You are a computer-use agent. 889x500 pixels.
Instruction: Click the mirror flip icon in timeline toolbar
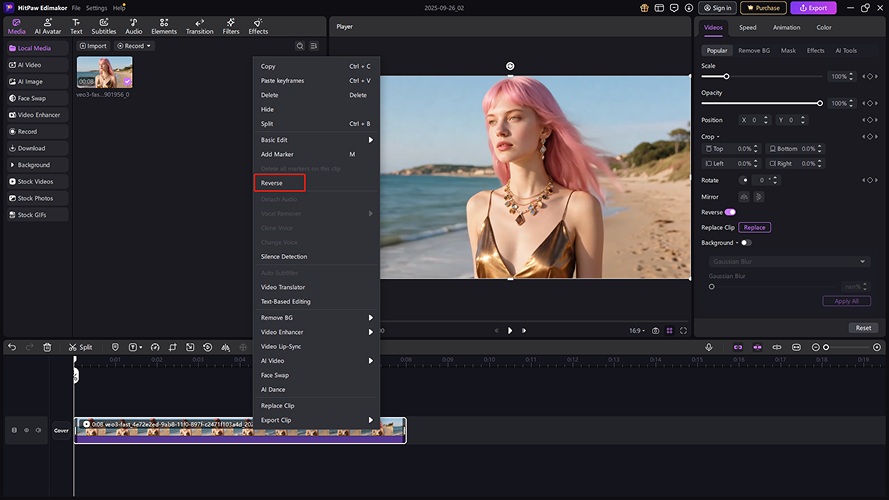225,347
